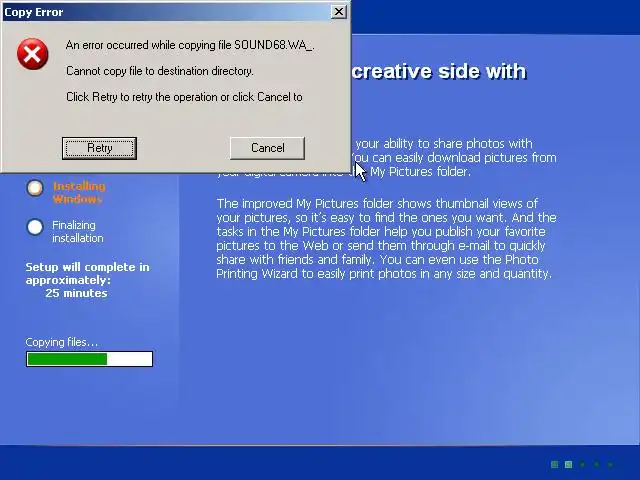Select the Installing Windows step radio indicator
Screen dimensions: 640x480
click(35, 188)
